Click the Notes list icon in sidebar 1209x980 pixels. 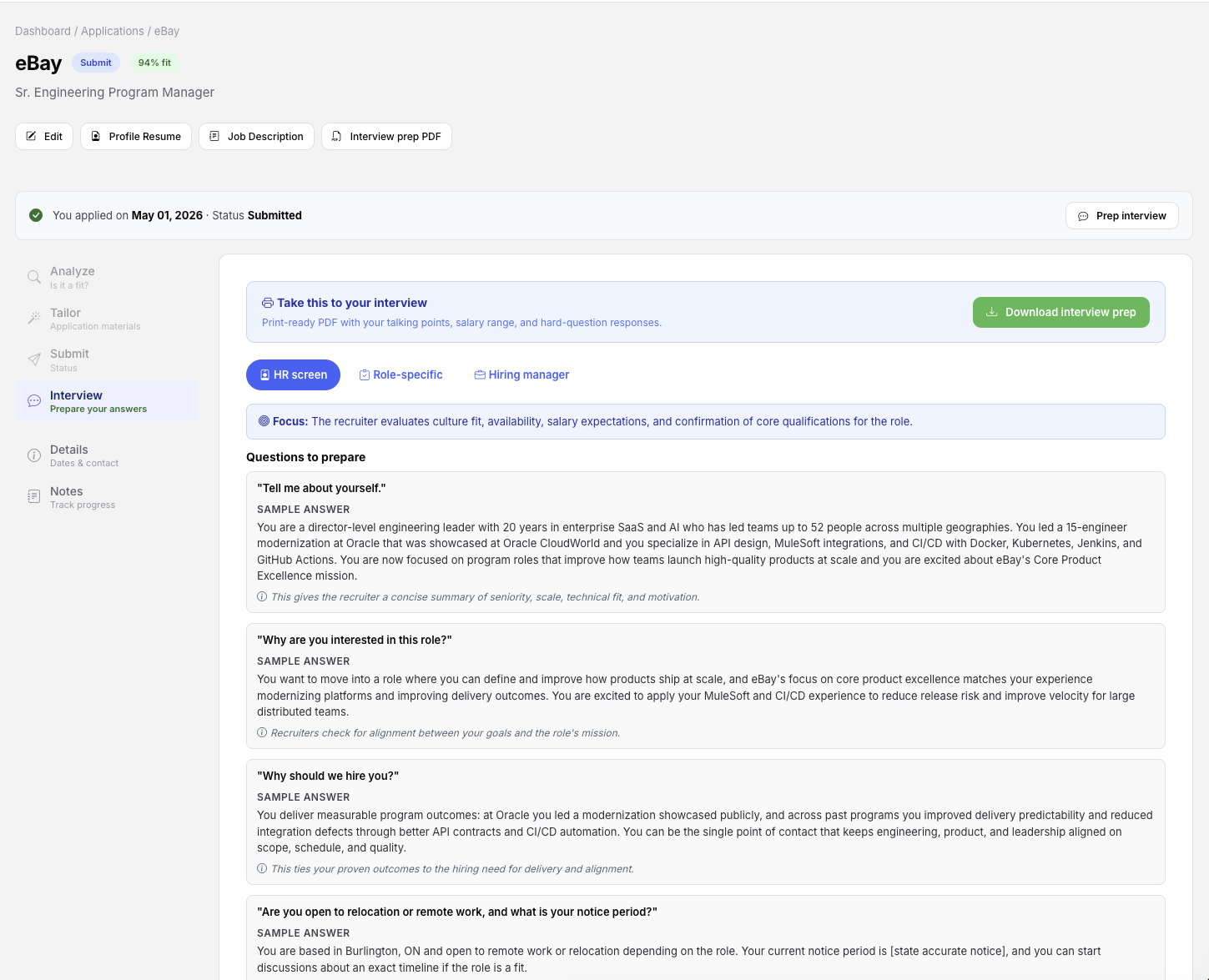point(34,496)
